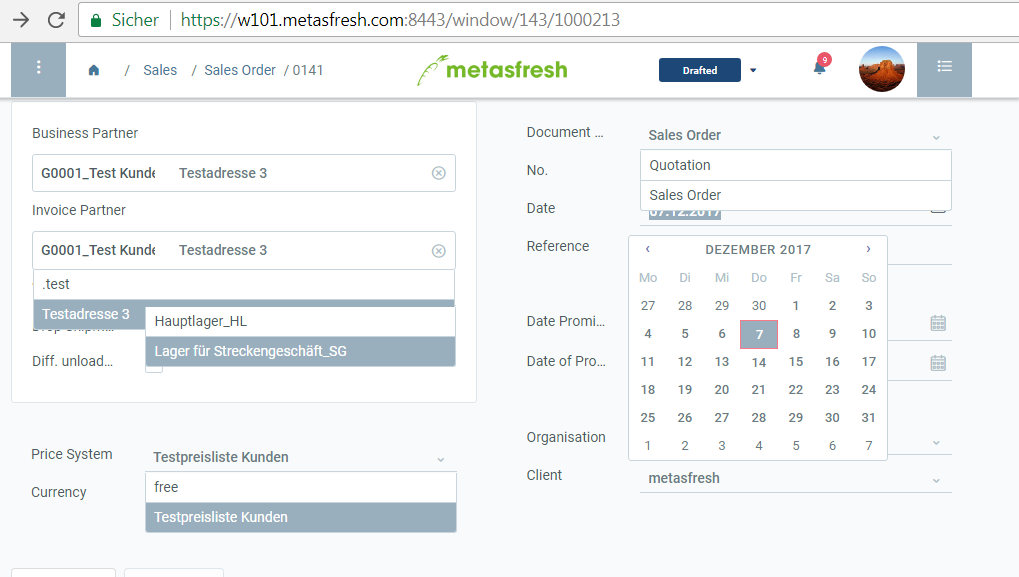Viewport: 1019px width, 577px height.
Task: Click the Drafted status button
Action: point(700,70)
